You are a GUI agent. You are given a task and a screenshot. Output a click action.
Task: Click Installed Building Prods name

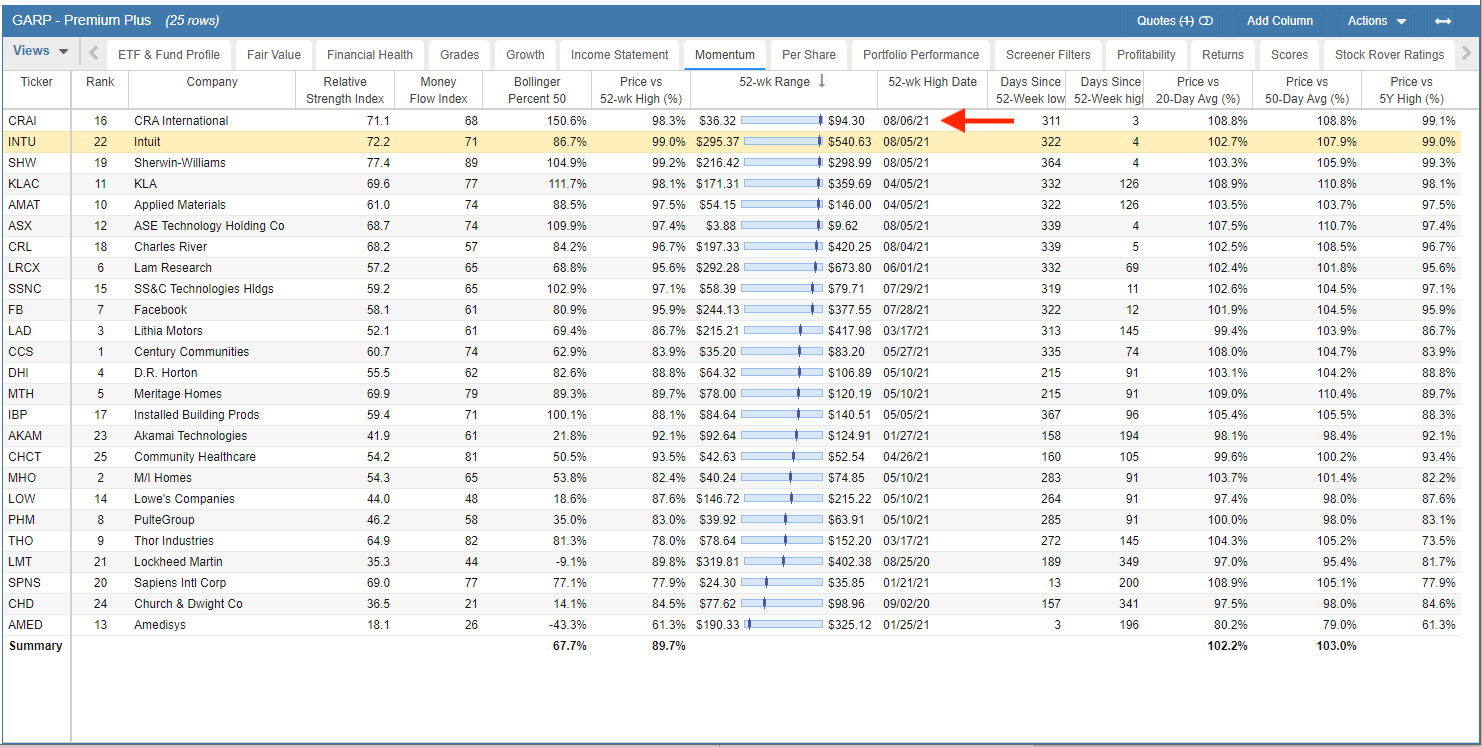(197, 415)
